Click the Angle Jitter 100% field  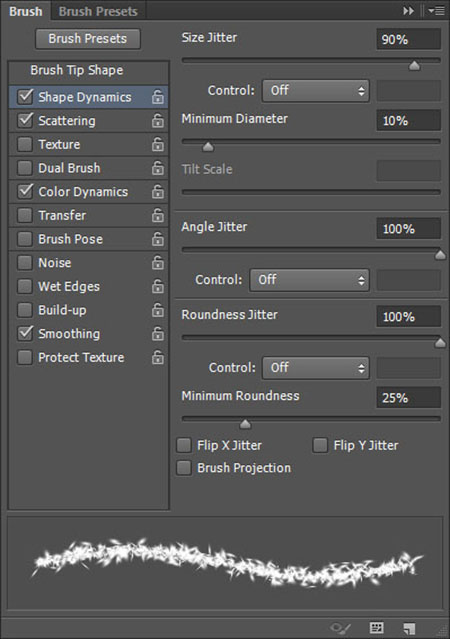[408, 228]
